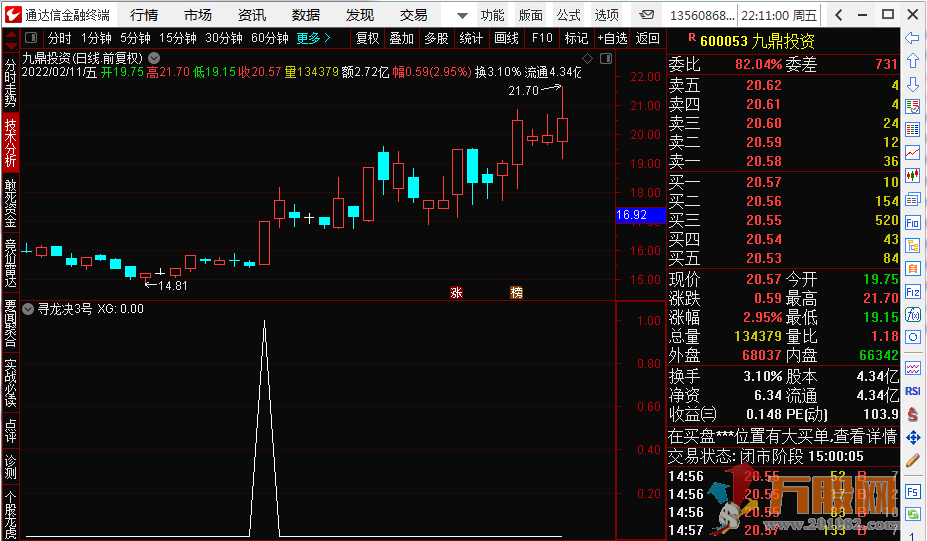
Task: Click the left arrow icon in right sidebar
Action: [x=912, y=38]
